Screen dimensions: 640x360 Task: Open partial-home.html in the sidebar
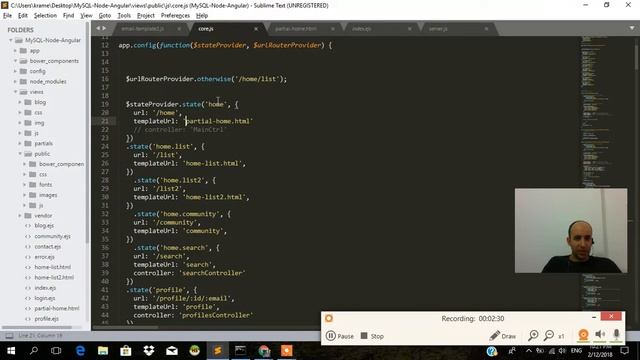(57, 308)
